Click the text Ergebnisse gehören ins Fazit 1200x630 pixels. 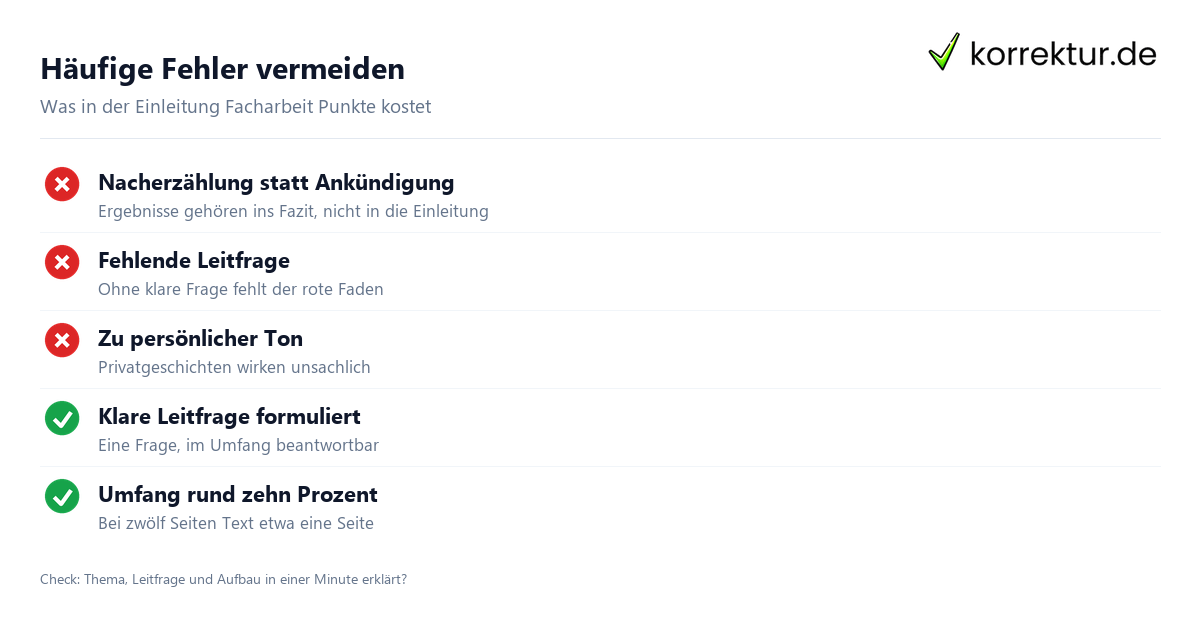tap(293, 212)
